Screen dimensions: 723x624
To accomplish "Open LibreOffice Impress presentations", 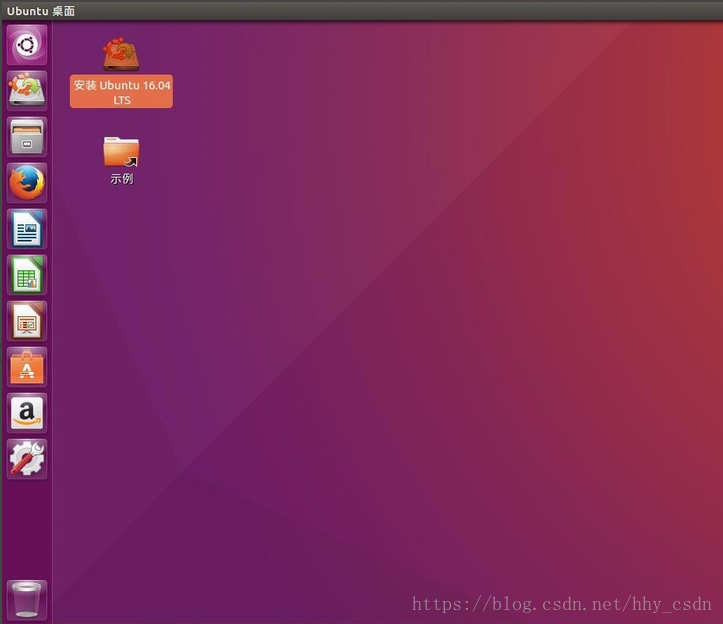I will click(27, 321).
